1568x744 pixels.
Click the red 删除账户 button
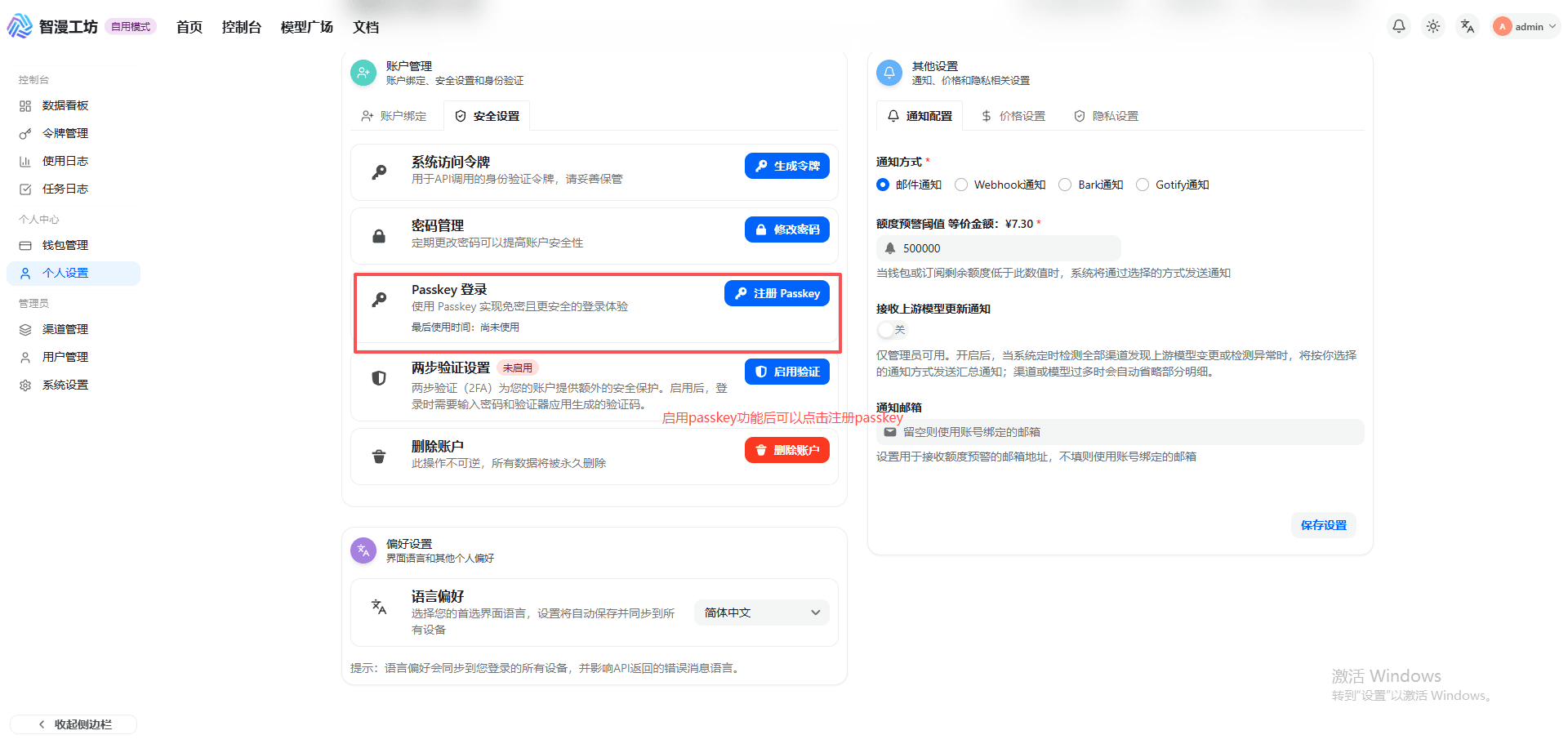(x=787, y=450)
